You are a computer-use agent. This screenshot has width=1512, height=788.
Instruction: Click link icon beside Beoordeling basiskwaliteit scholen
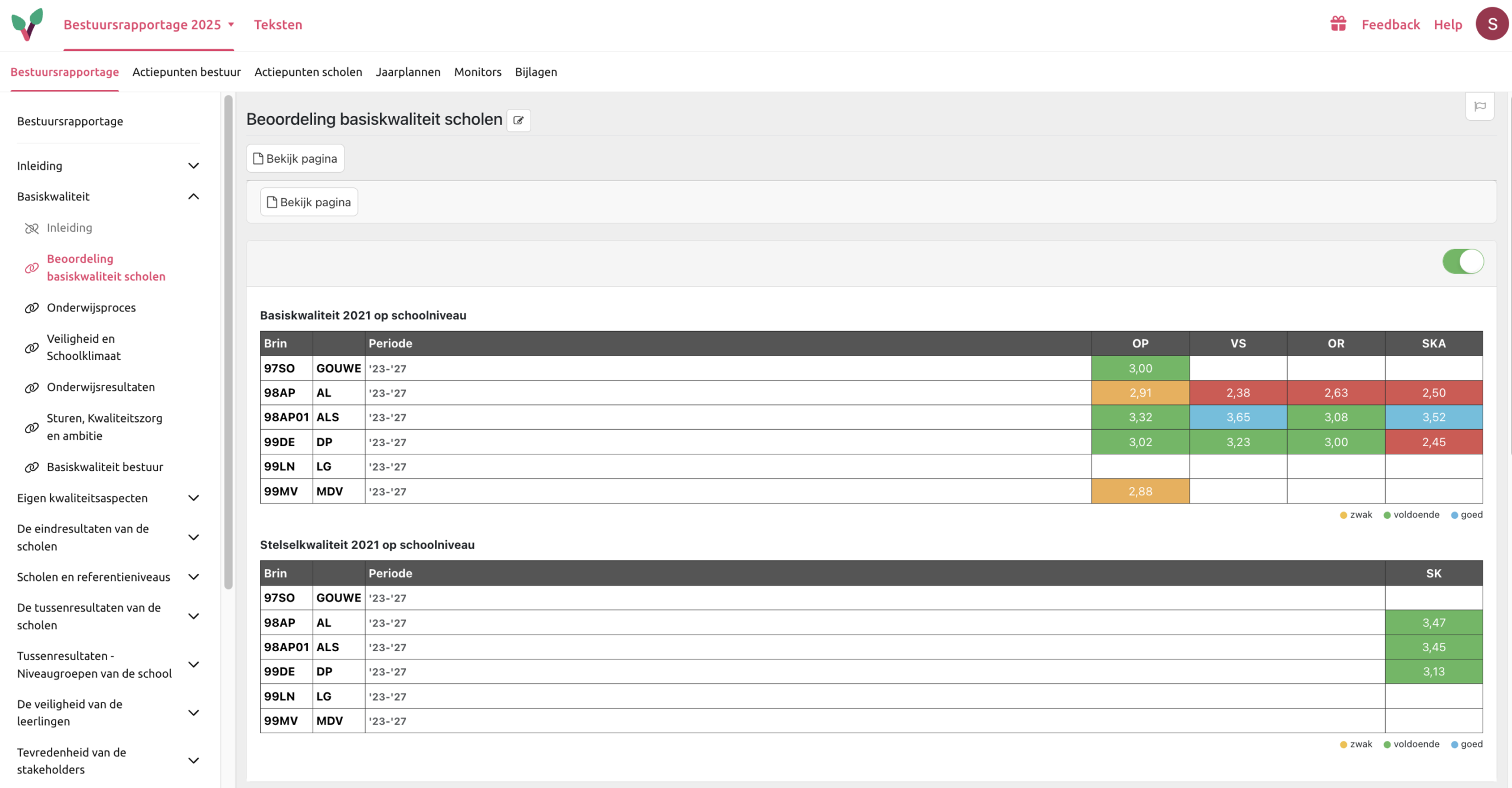pos(31,268)
